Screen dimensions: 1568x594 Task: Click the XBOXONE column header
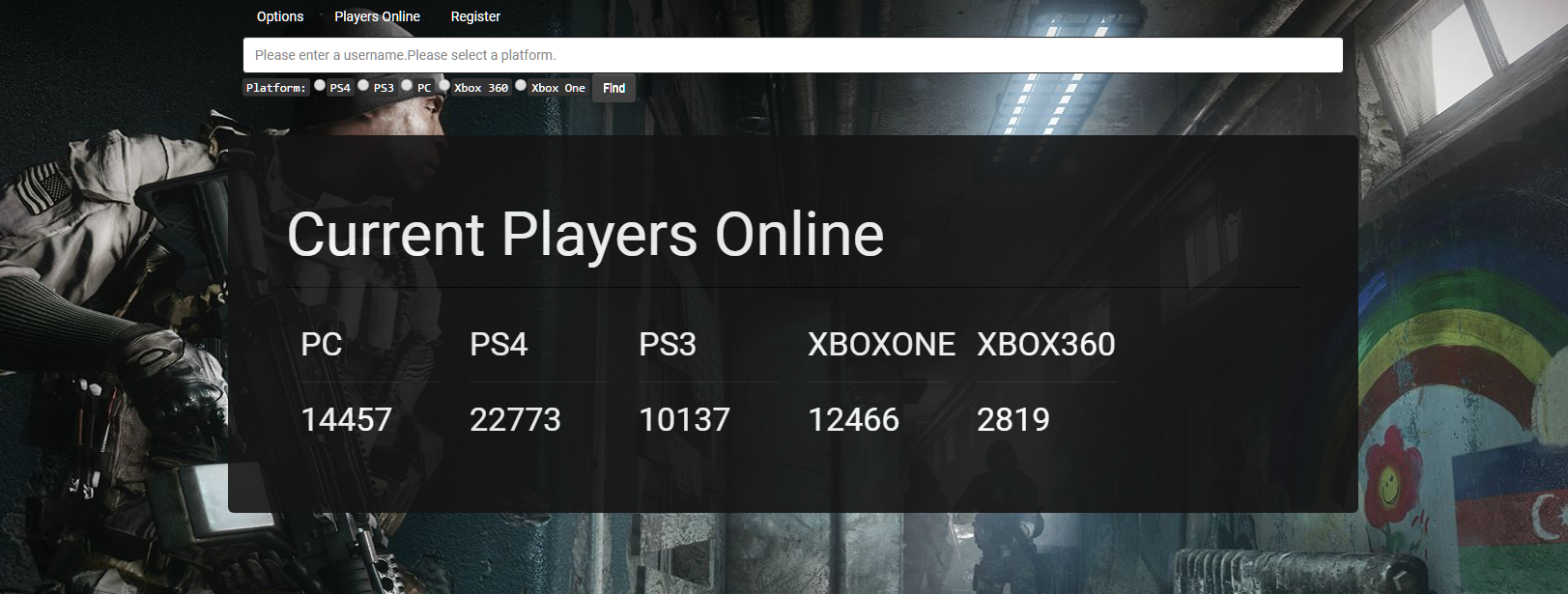click(x=881, y=344)
